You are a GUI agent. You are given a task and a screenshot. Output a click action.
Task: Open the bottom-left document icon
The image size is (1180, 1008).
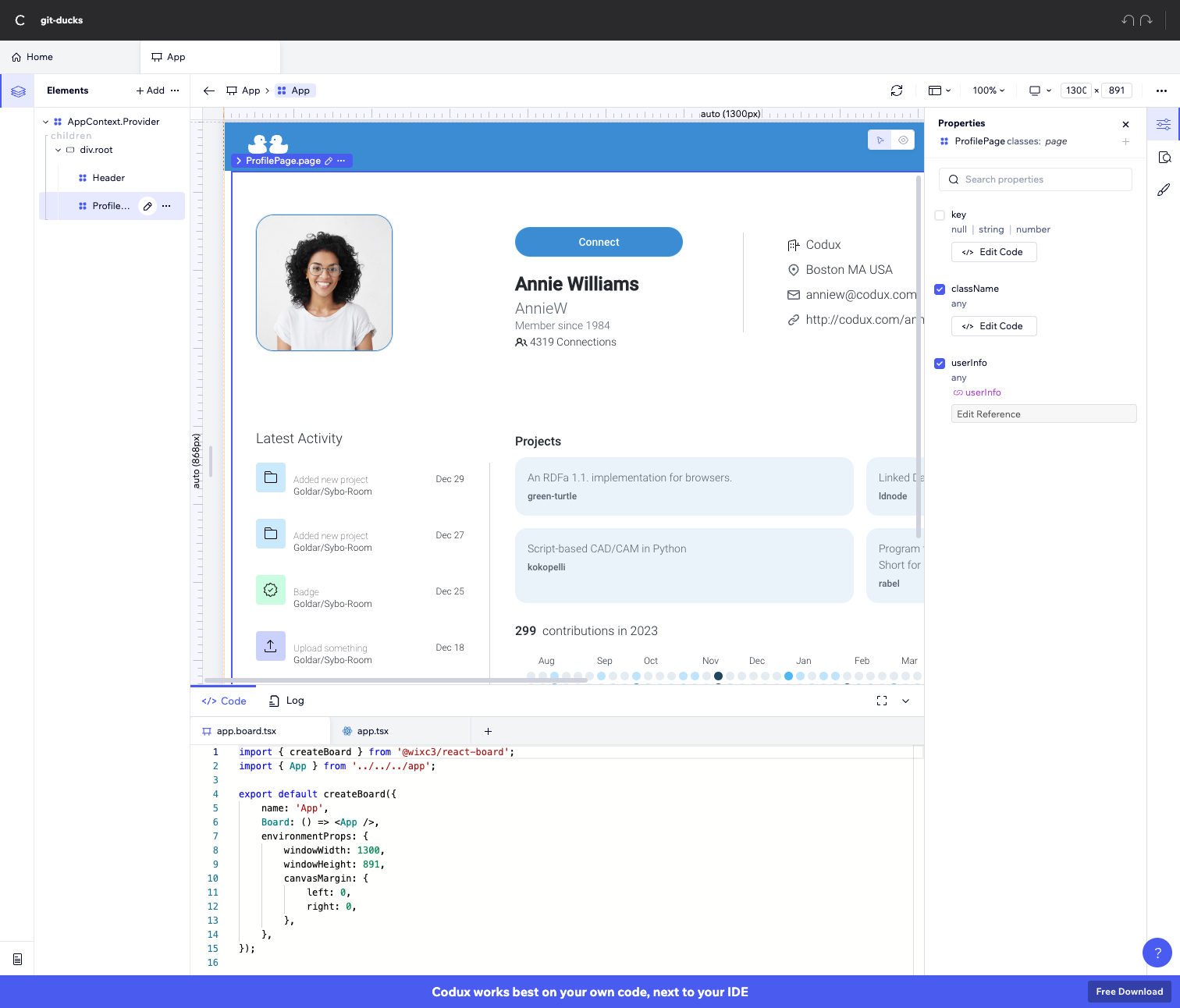pos(17,959)
